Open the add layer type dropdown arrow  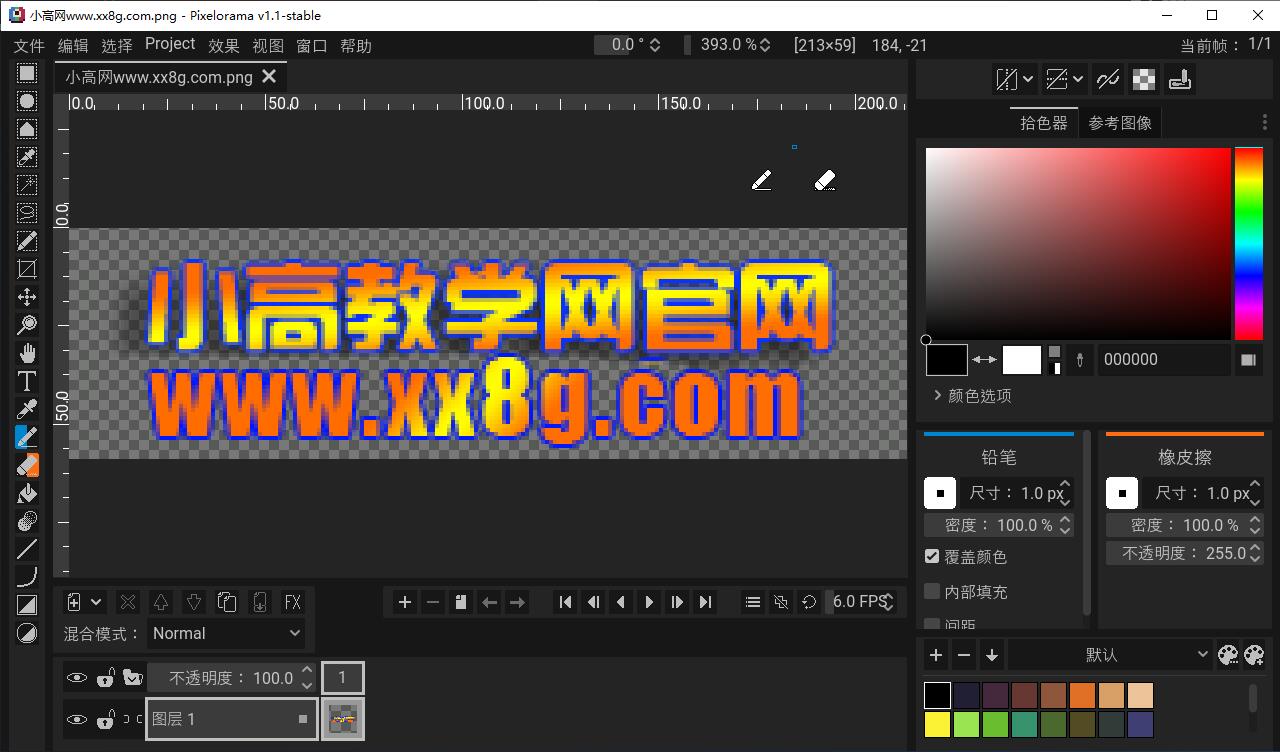pos(97,602)
